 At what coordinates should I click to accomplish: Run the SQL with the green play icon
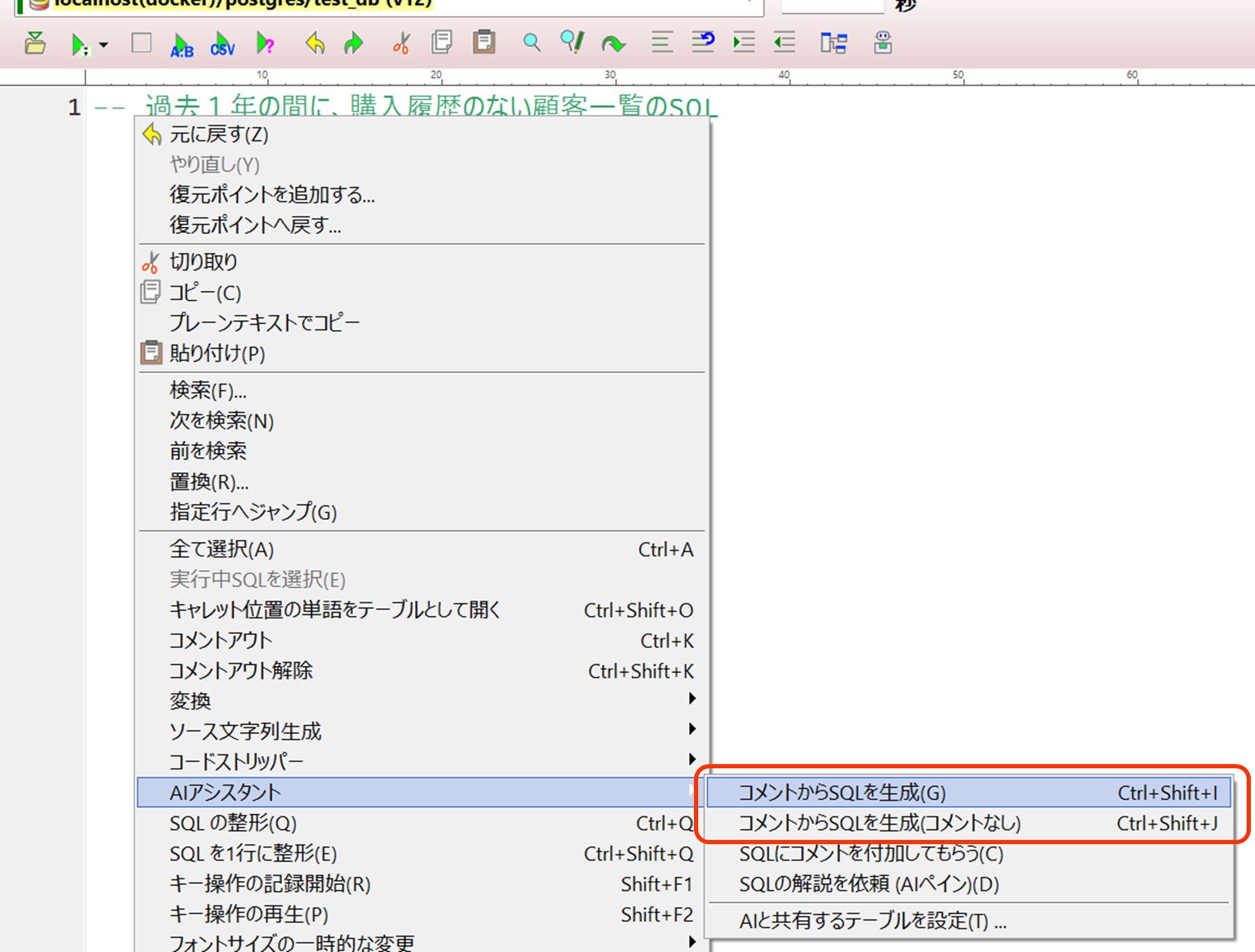pyautogui.click(x=79, y=45)
